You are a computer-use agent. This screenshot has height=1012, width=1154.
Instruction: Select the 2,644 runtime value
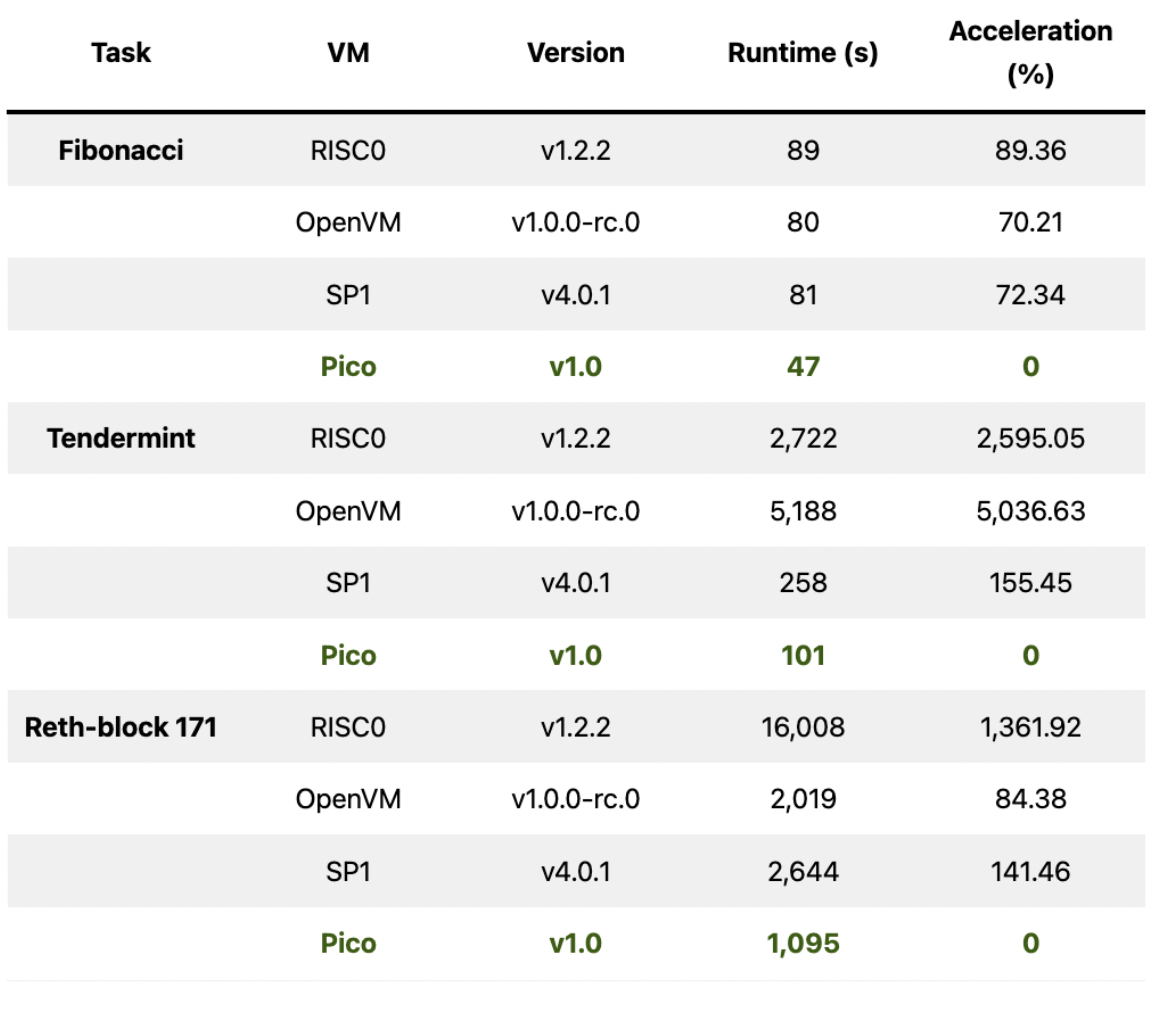[x=802, y=871]
